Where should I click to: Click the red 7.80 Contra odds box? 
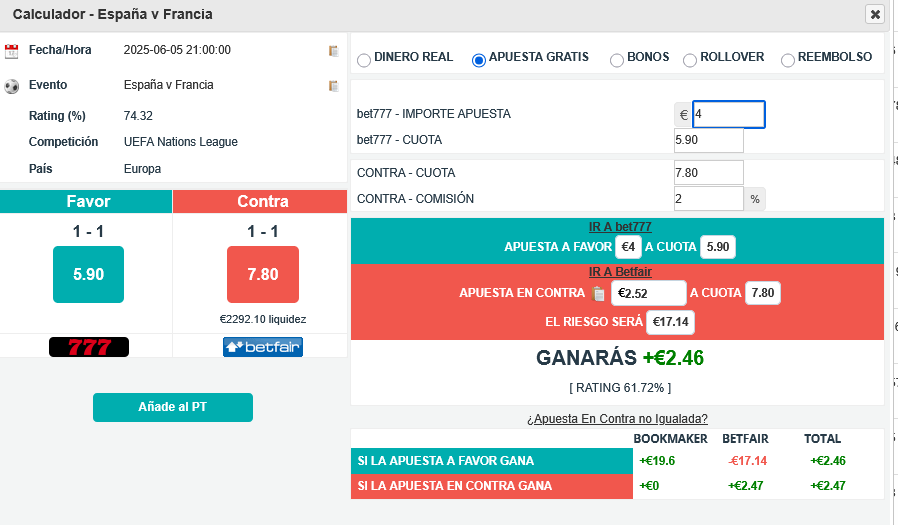click(x=263, y=274)
